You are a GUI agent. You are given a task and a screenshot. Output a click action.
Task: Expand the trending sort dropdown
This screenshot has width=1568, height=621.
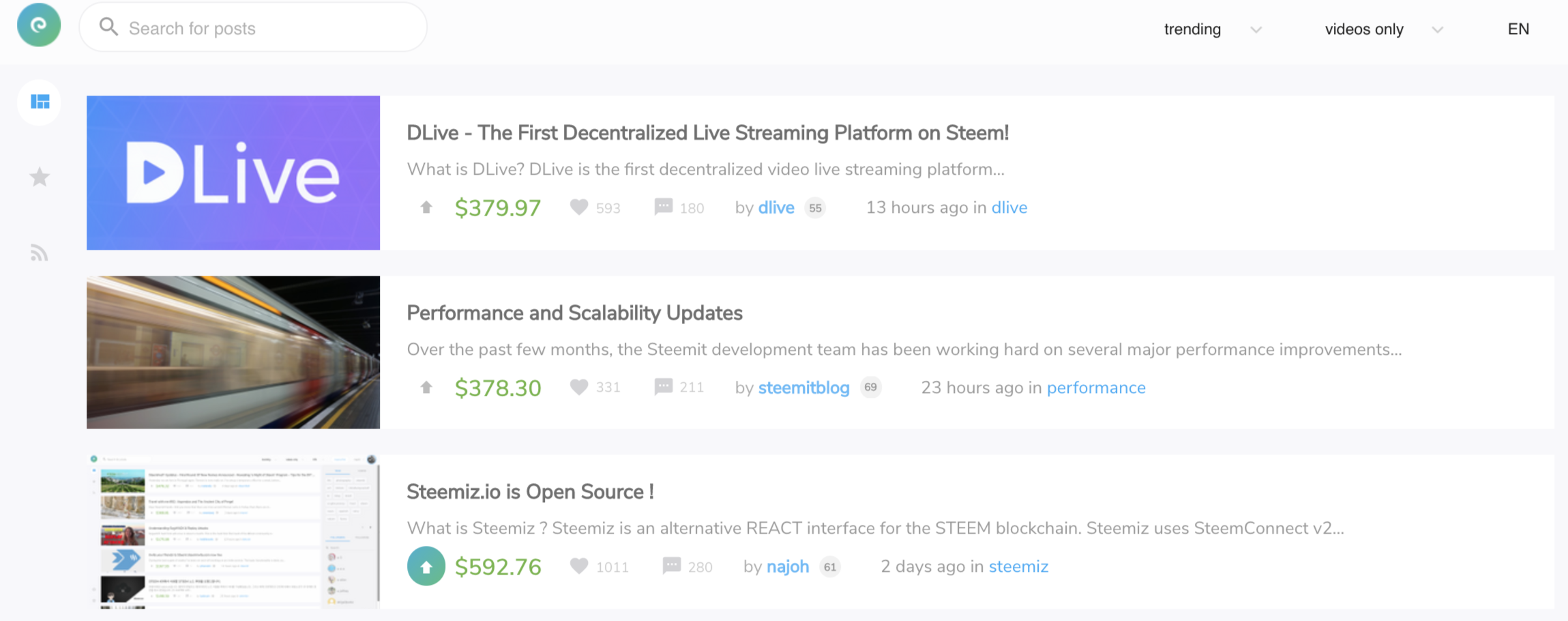tap(1211, 29)
